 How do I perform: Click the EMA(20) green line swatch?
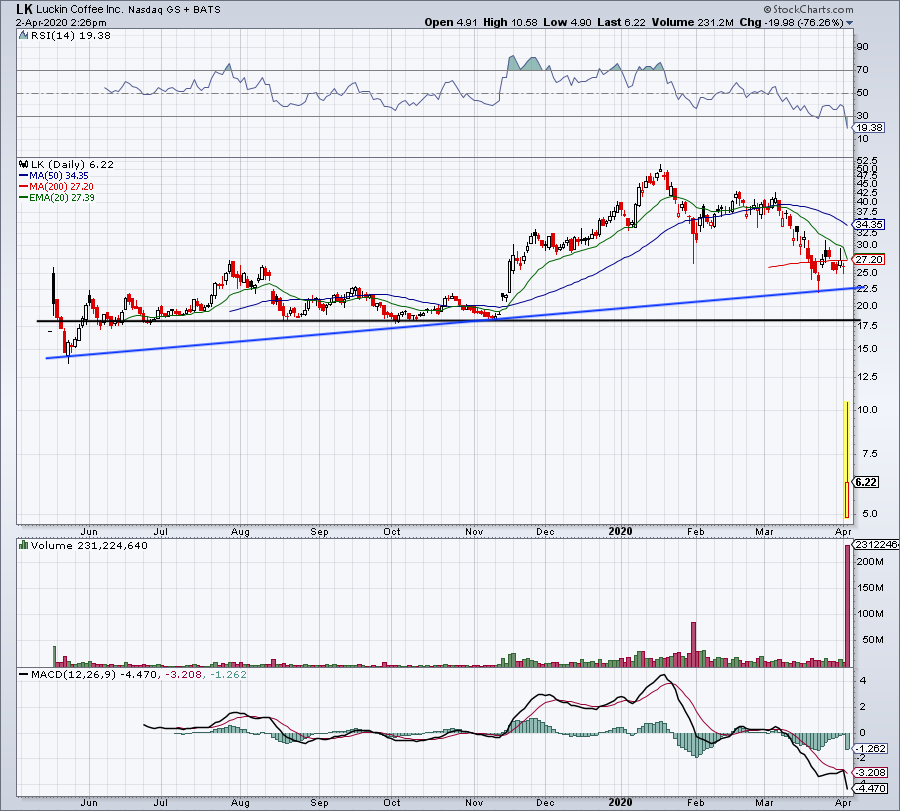(24, 197)
